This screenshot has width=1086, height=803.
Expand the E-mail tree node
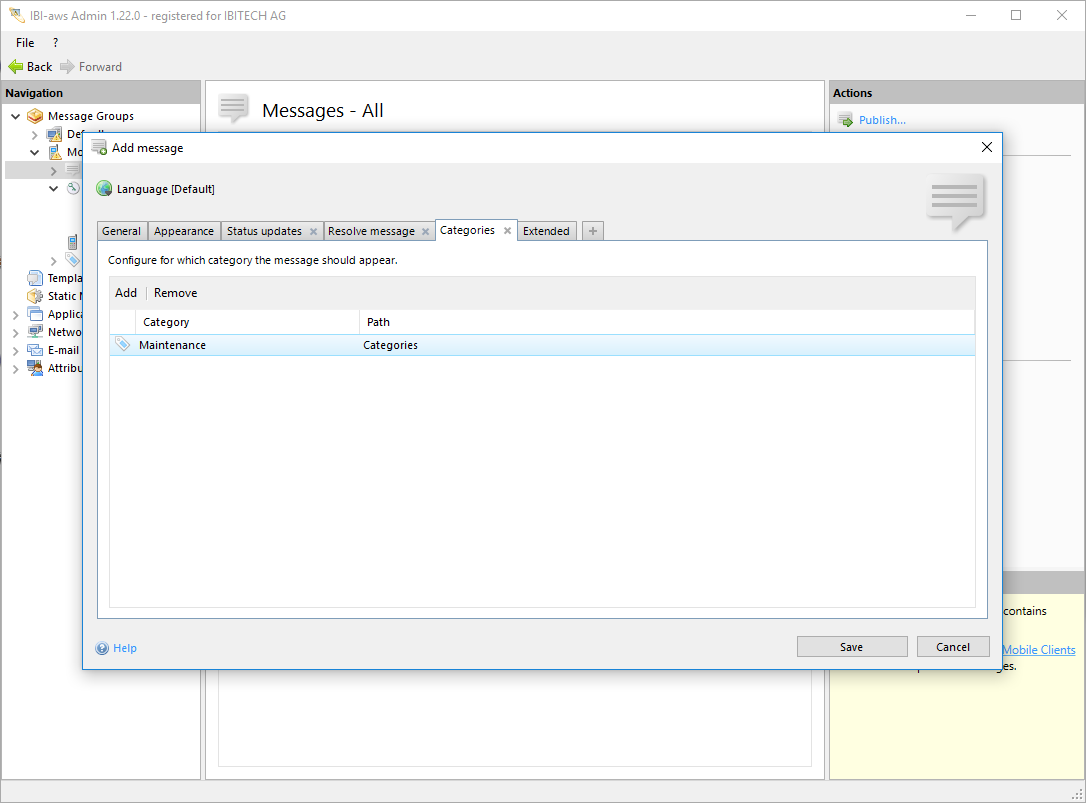coord(16,351)
